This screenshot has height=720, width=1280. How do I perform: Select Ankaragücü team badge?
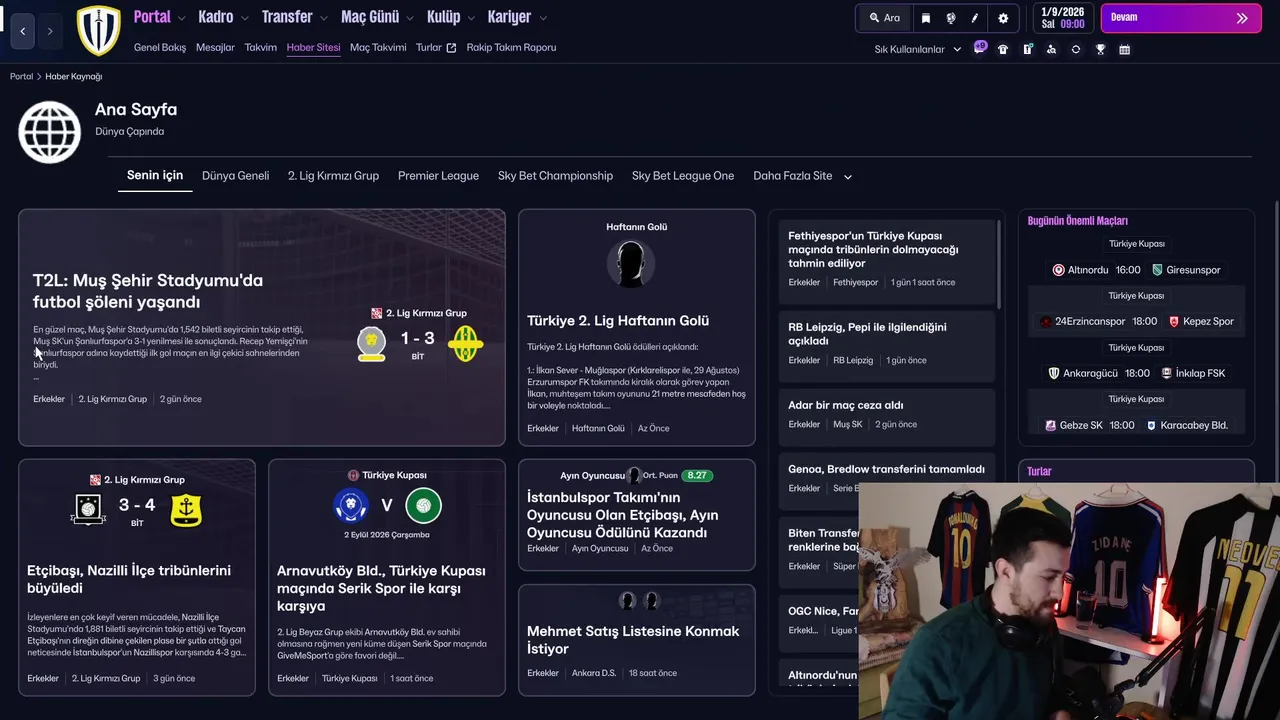click(1053, 373)
